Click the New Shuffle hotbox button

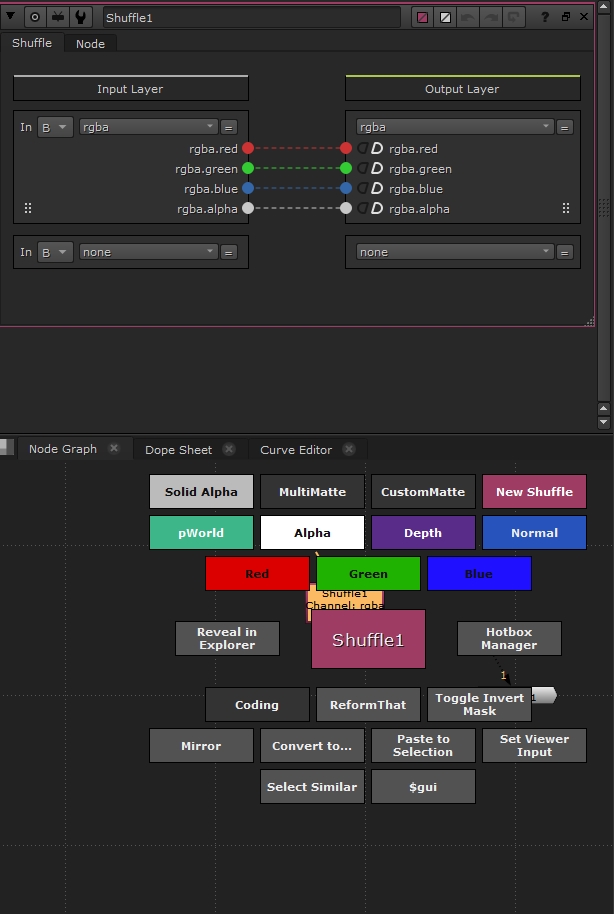click(534, 492)
